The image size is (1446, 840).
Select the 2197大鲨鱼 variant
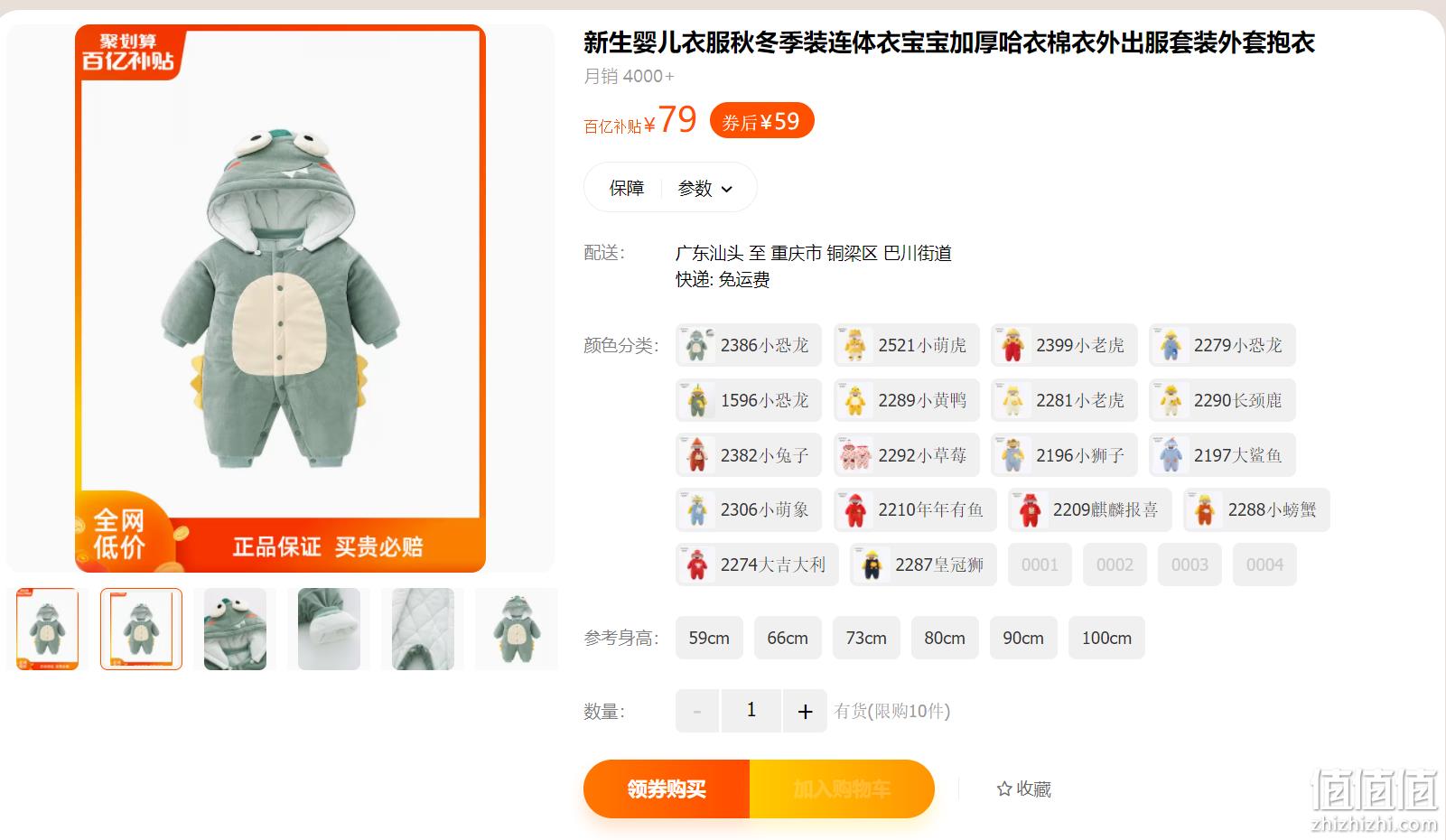click(x=1222, y=455)
